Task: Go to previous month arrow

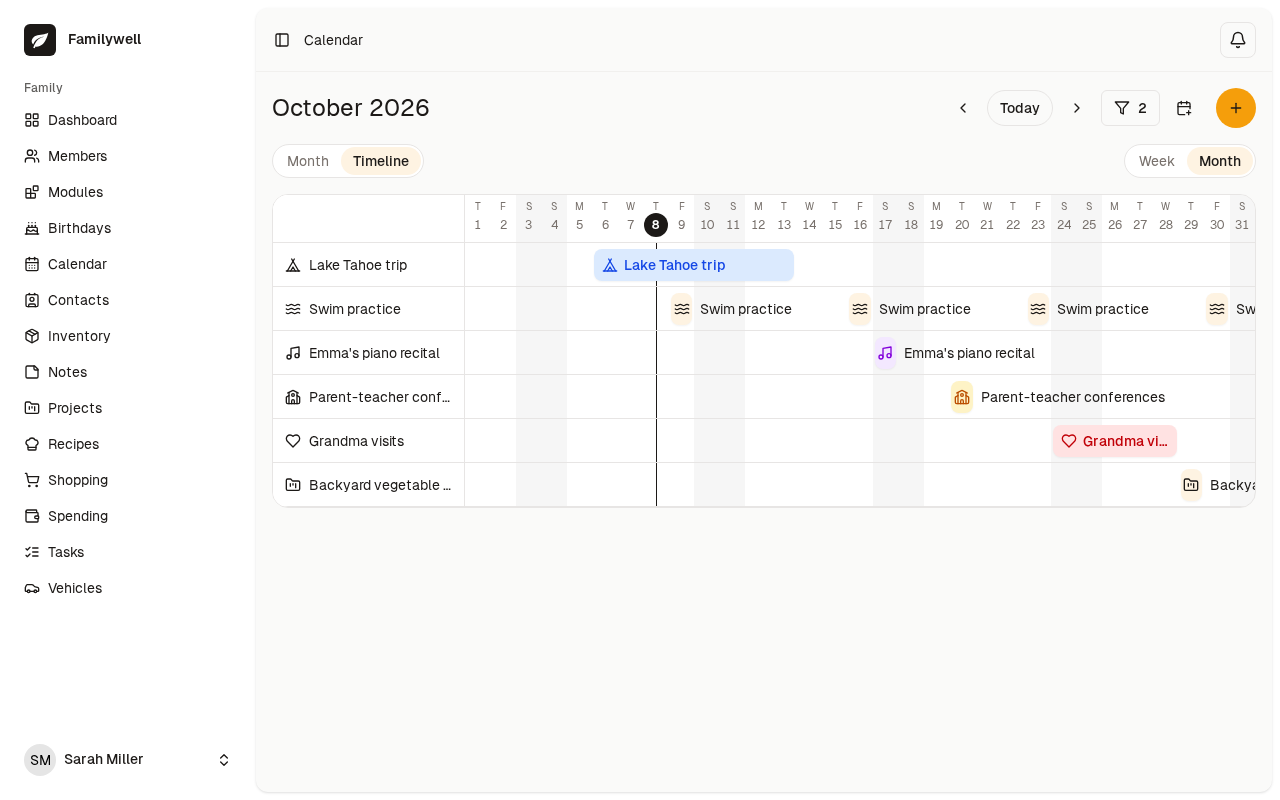Action: coord(963,108)
